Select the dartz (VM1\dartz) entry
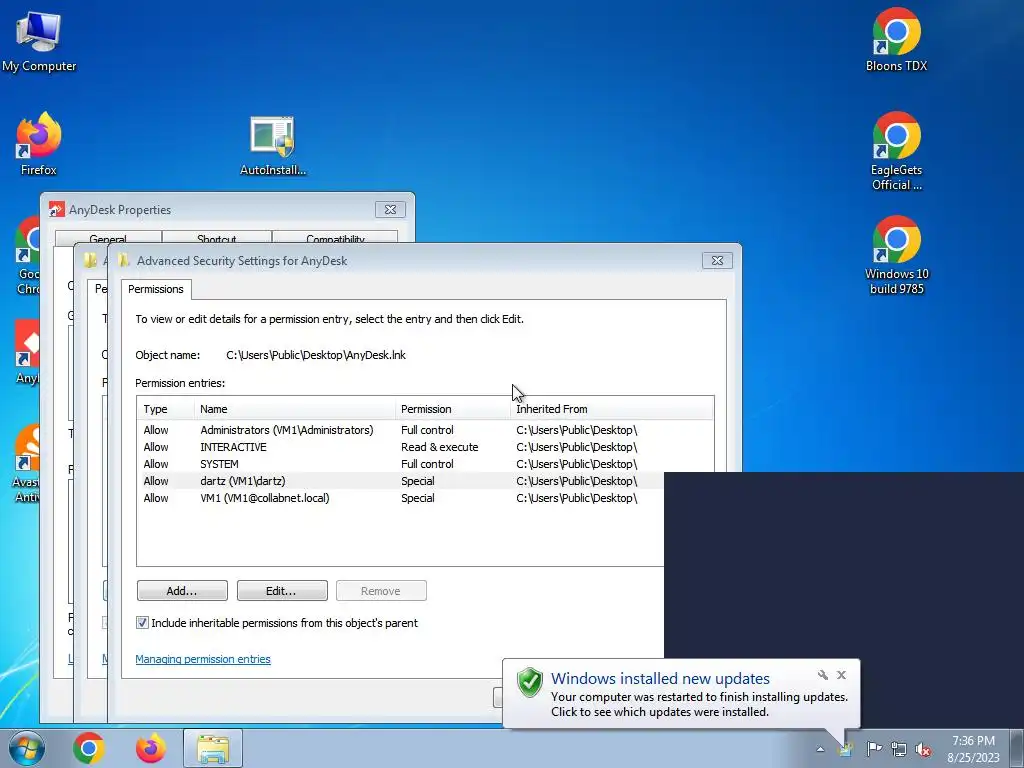 [x=401, y=481]
